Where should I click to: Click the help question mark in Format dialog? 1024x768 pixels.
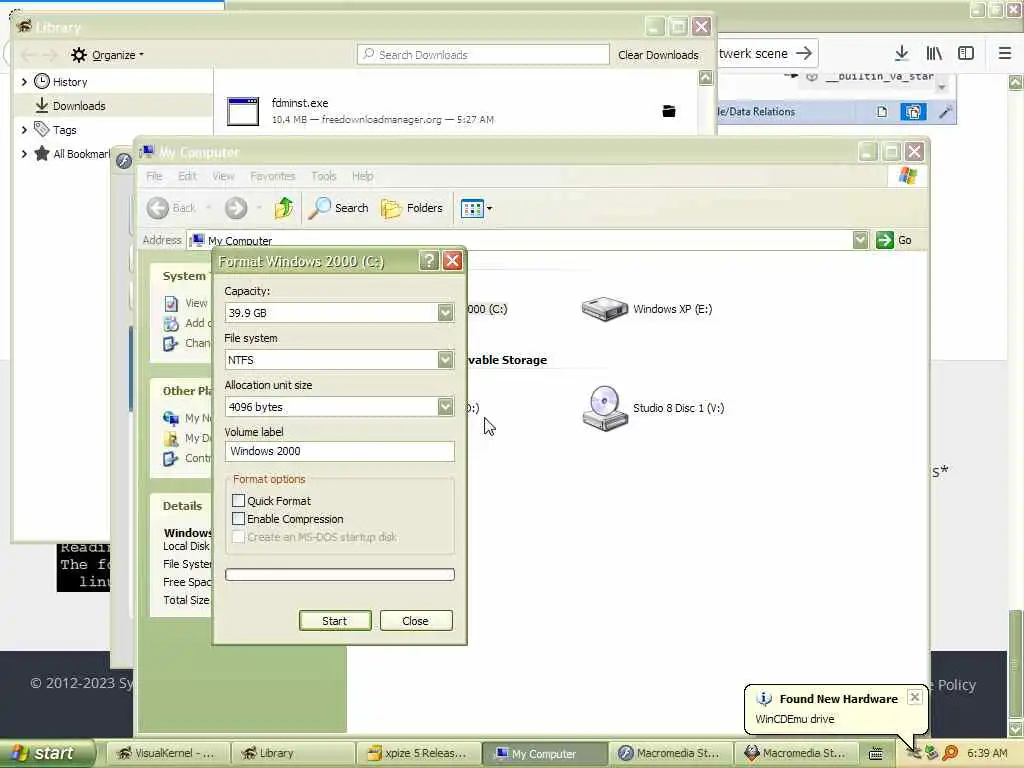click(428, 261)
